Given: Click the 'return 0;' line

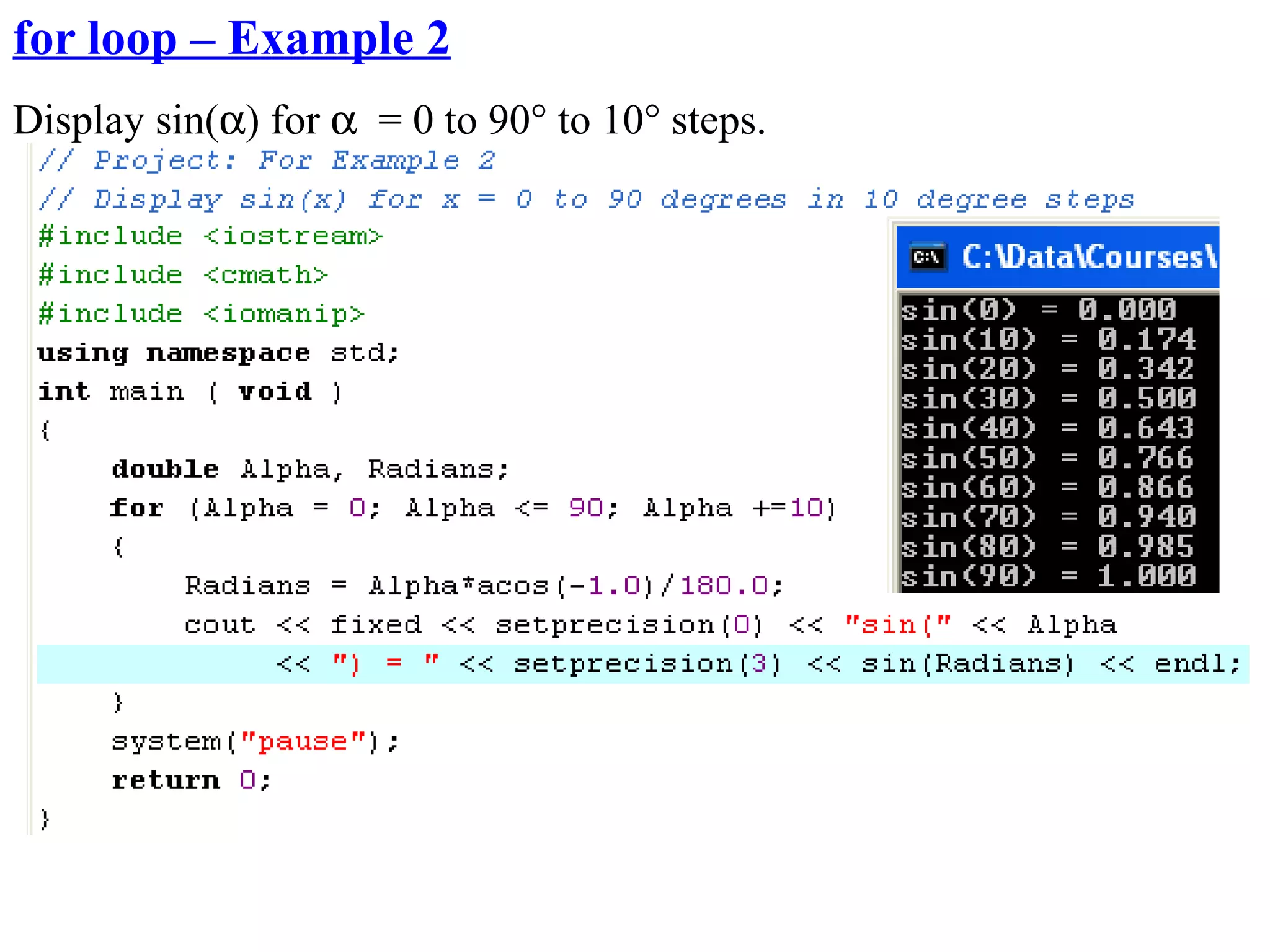Looking at the screenshot, I should click(x=191, y=780).
